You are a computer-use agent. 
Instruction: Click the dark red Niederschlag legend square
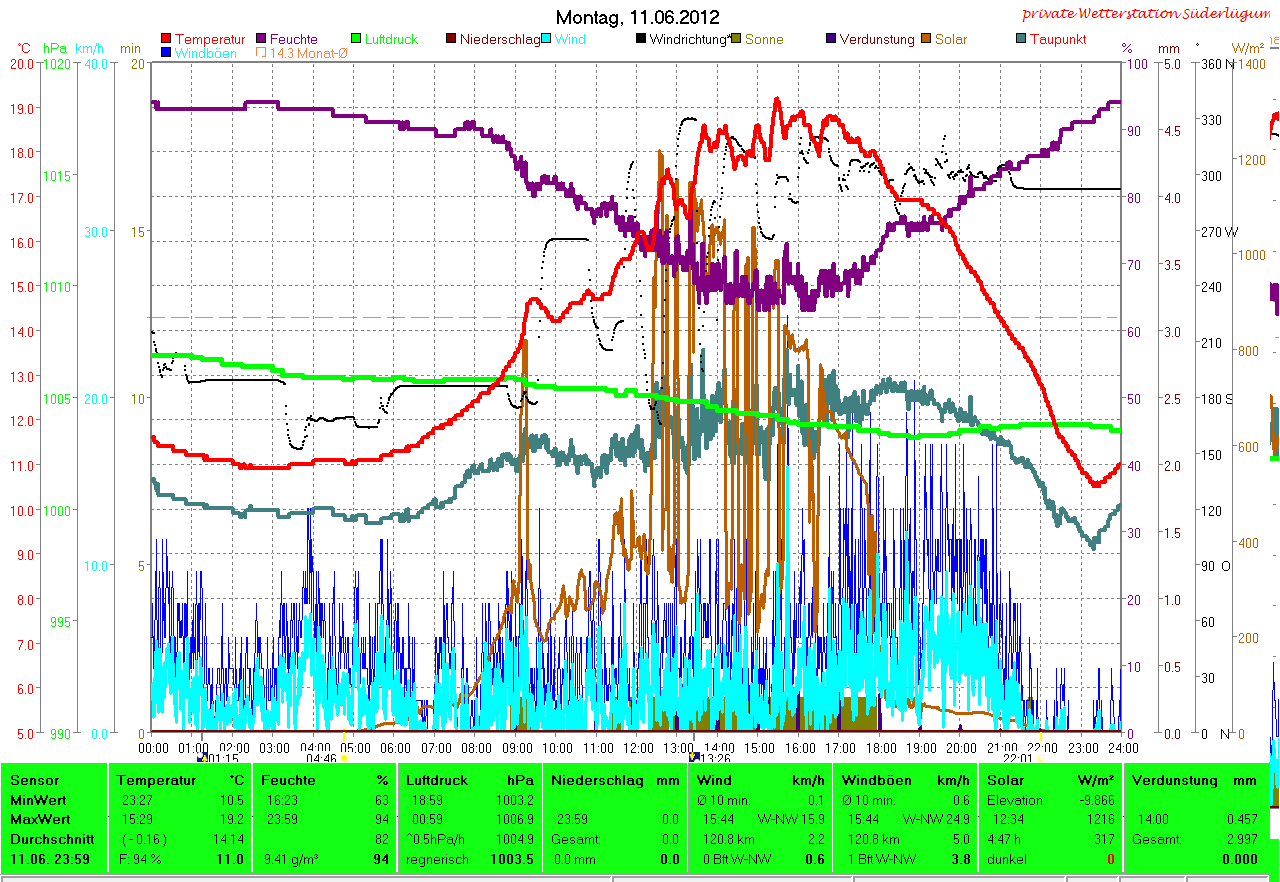(451, 40)
